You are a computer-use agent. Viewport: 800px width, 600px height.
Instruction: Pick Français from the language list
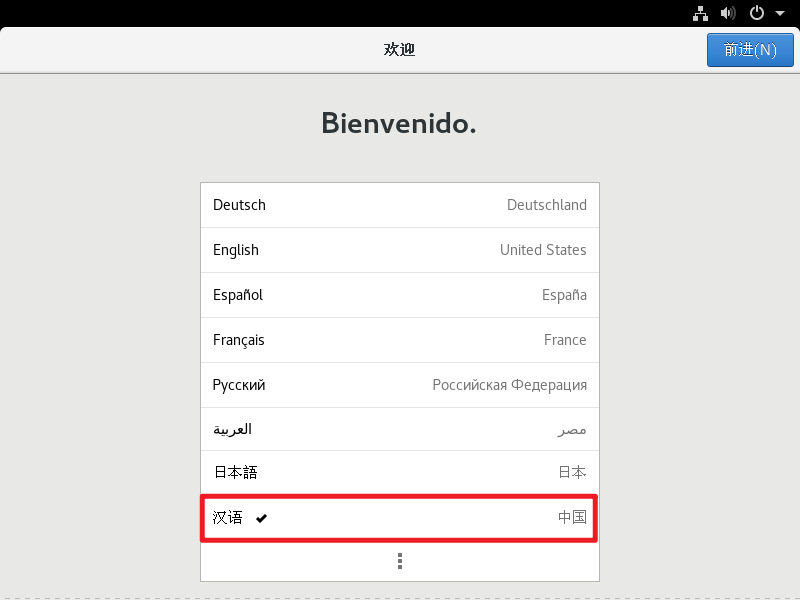(x=400, y=340)
